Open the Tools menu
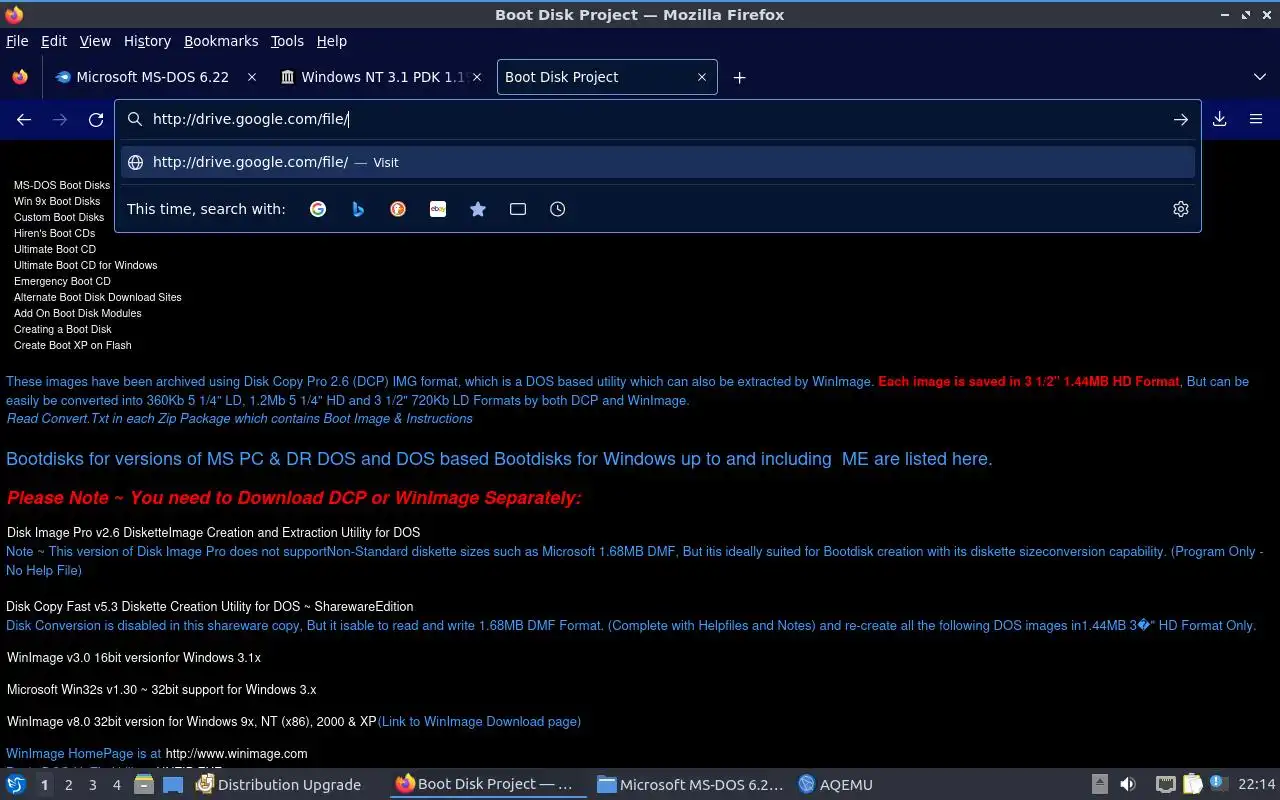The height and width of the screenshot is (800, 1280). point(287,41)
